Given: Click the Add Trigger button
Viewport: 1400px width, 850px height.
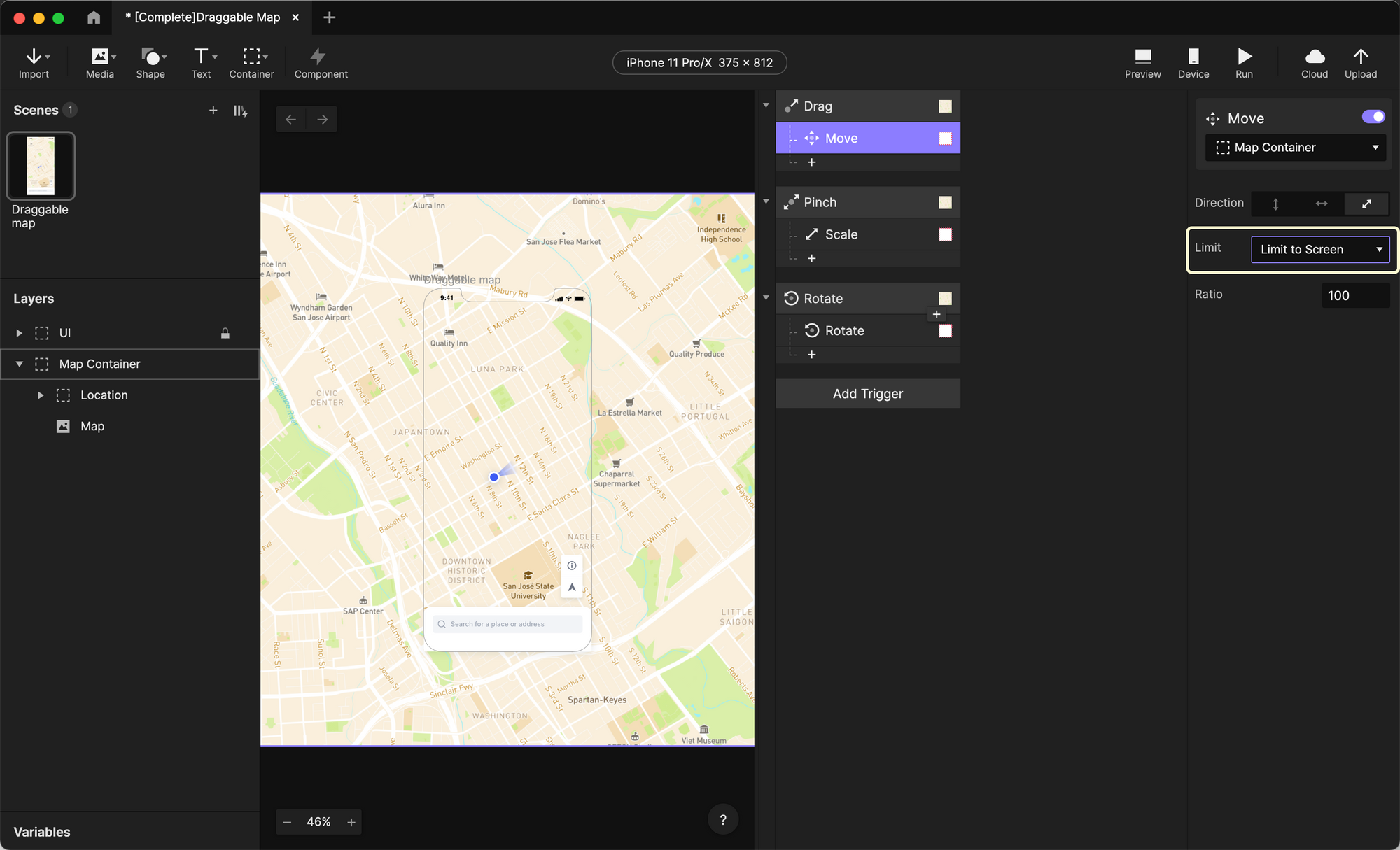Looking at the screenshot, I should (867, 394).
